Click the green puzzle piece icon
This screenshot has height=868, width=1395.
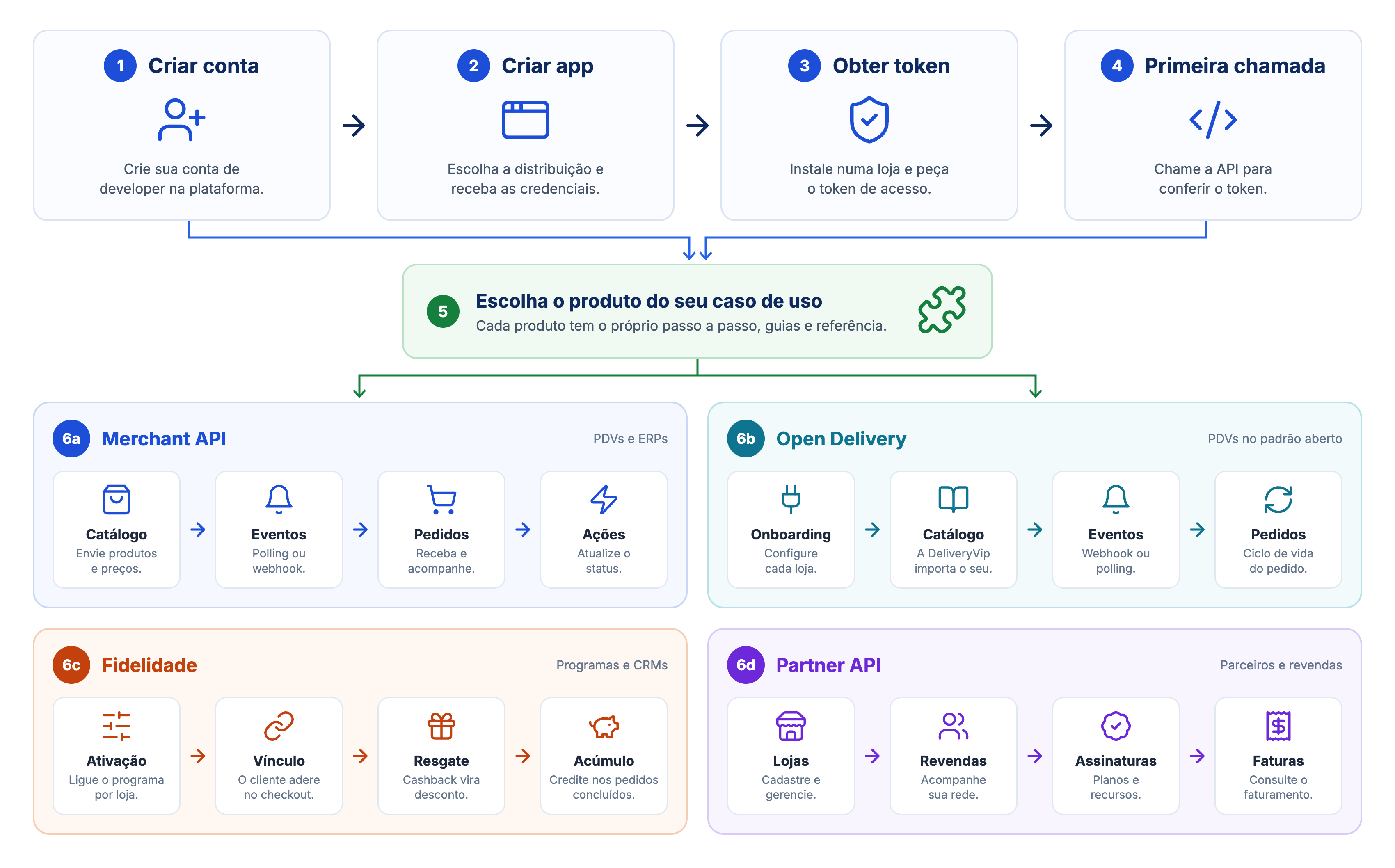[x=942, y=310]
